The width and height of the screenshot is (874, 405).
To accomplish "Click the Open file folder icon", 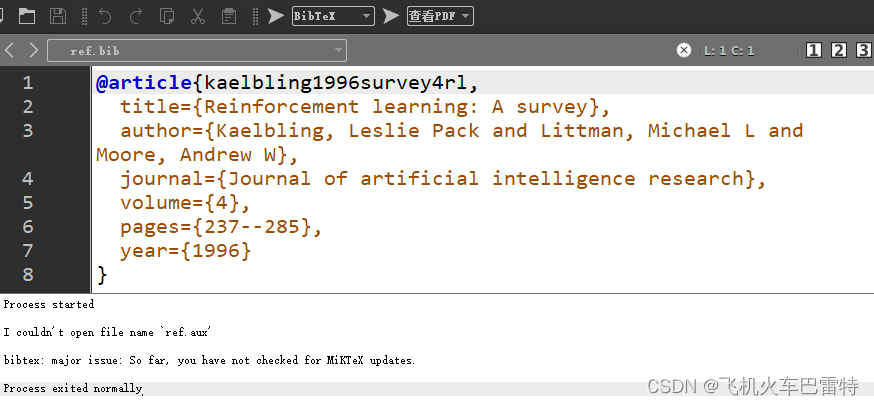I will (x=27, y=15).
